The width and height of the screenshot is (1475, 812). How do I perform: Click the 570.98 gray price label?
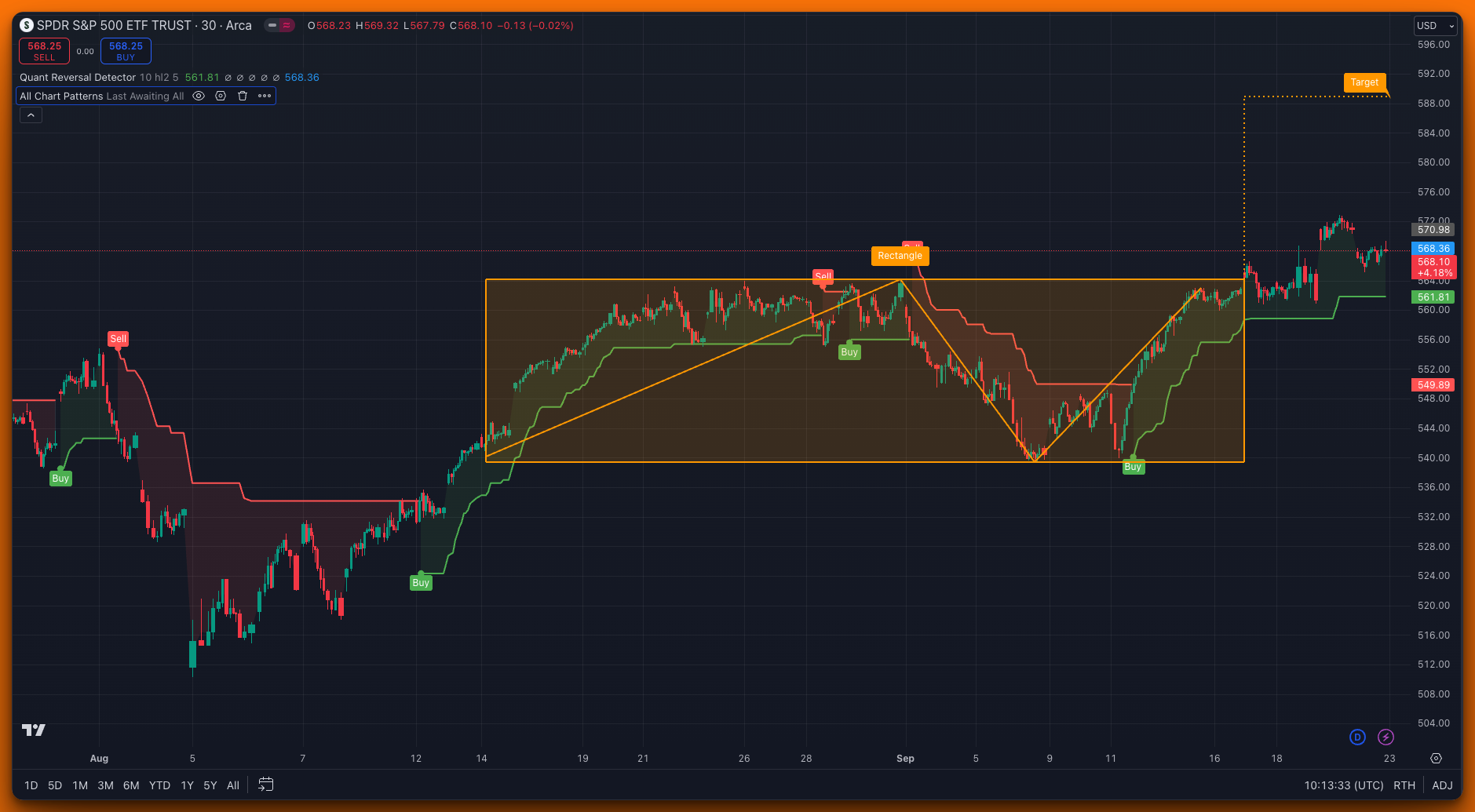tap(1433, 230)
